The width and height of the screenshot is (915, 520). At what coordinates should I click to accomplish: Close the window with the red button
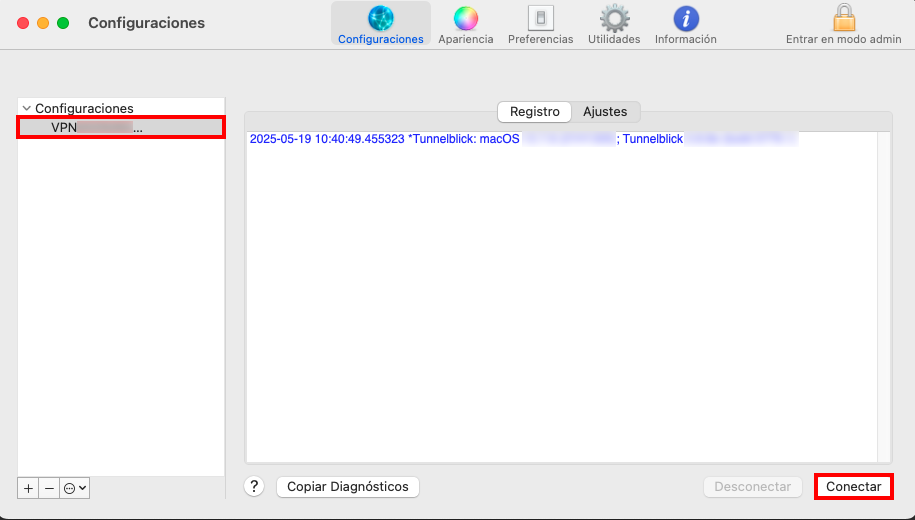pyautogui.click(x=23, y=23)
